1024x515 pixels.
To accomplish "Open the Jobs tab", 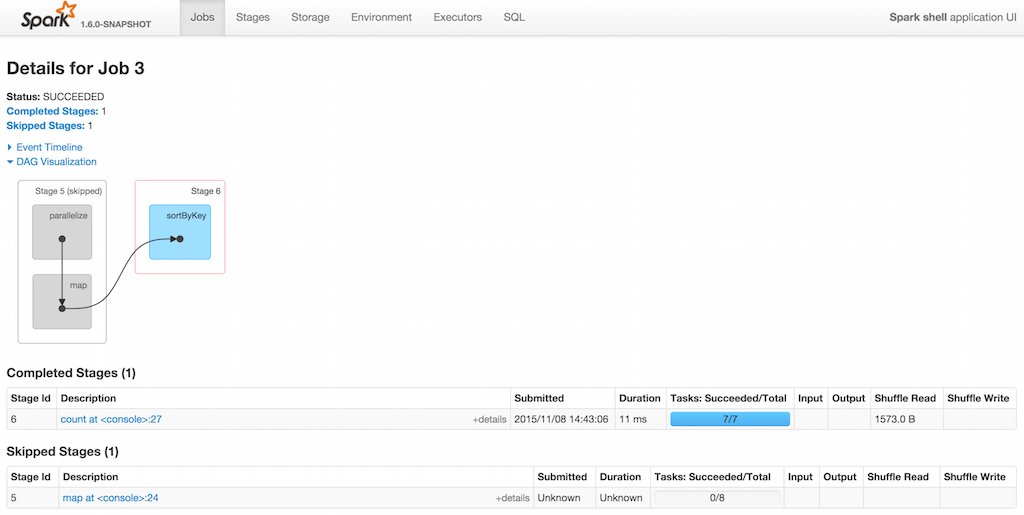I will (x=202, y=17).
